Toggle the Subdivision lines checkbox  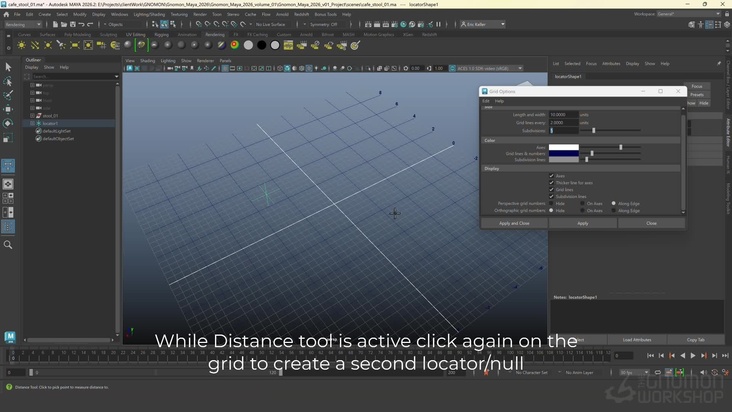(x=551, y=196)
